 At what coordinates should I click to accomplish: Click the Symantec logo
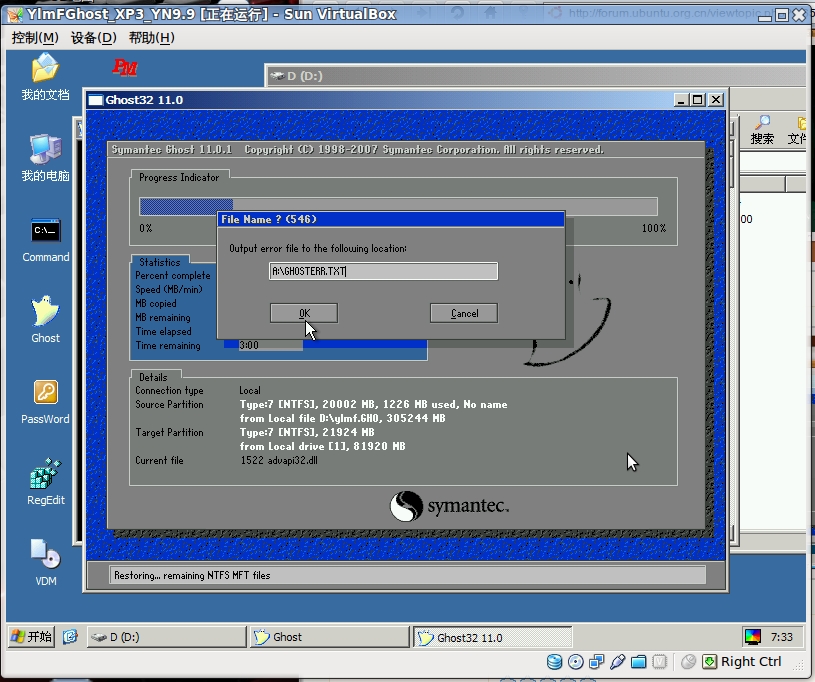[x=450, y=506]
